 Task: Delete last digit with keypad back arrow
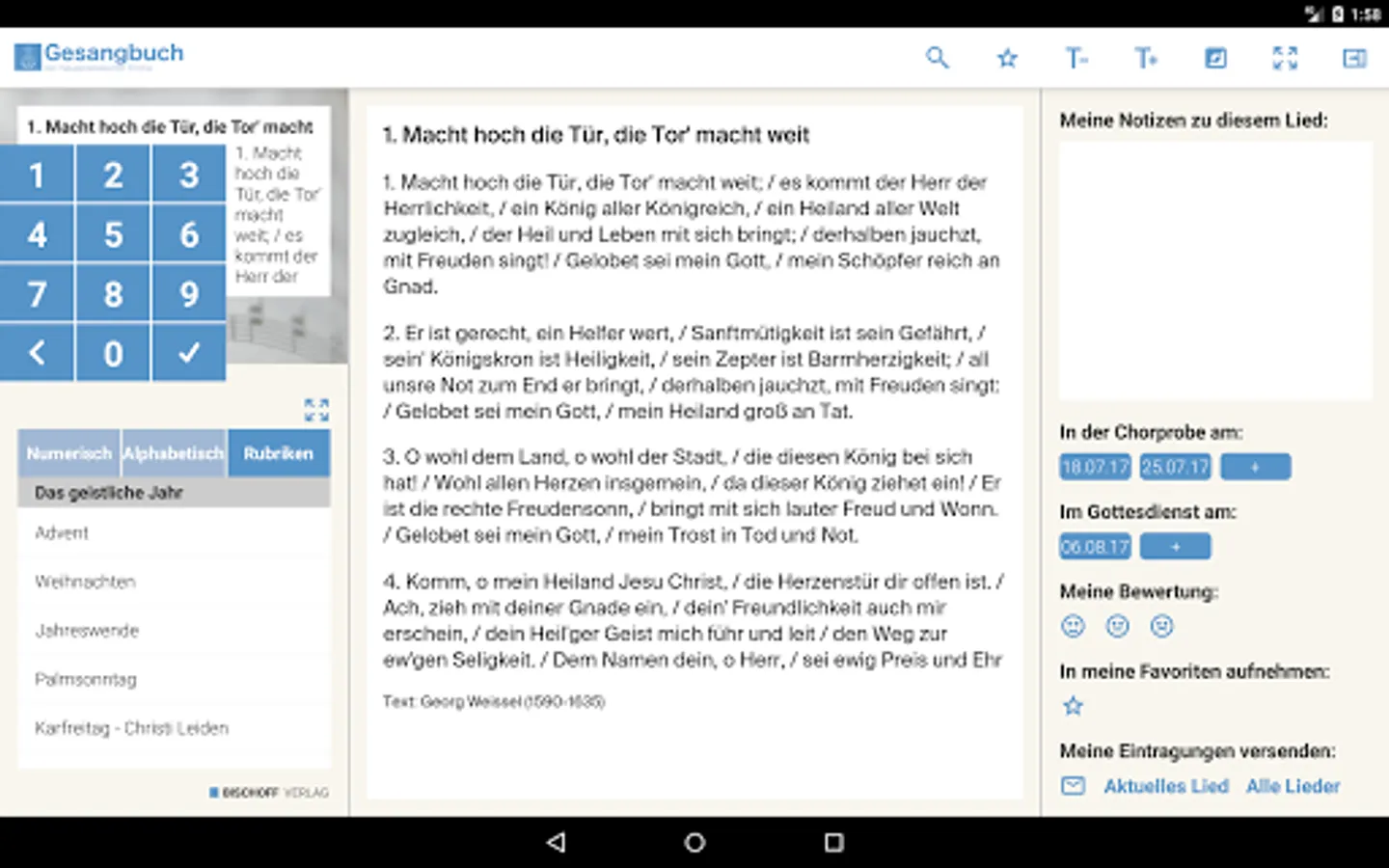[37, 353]
